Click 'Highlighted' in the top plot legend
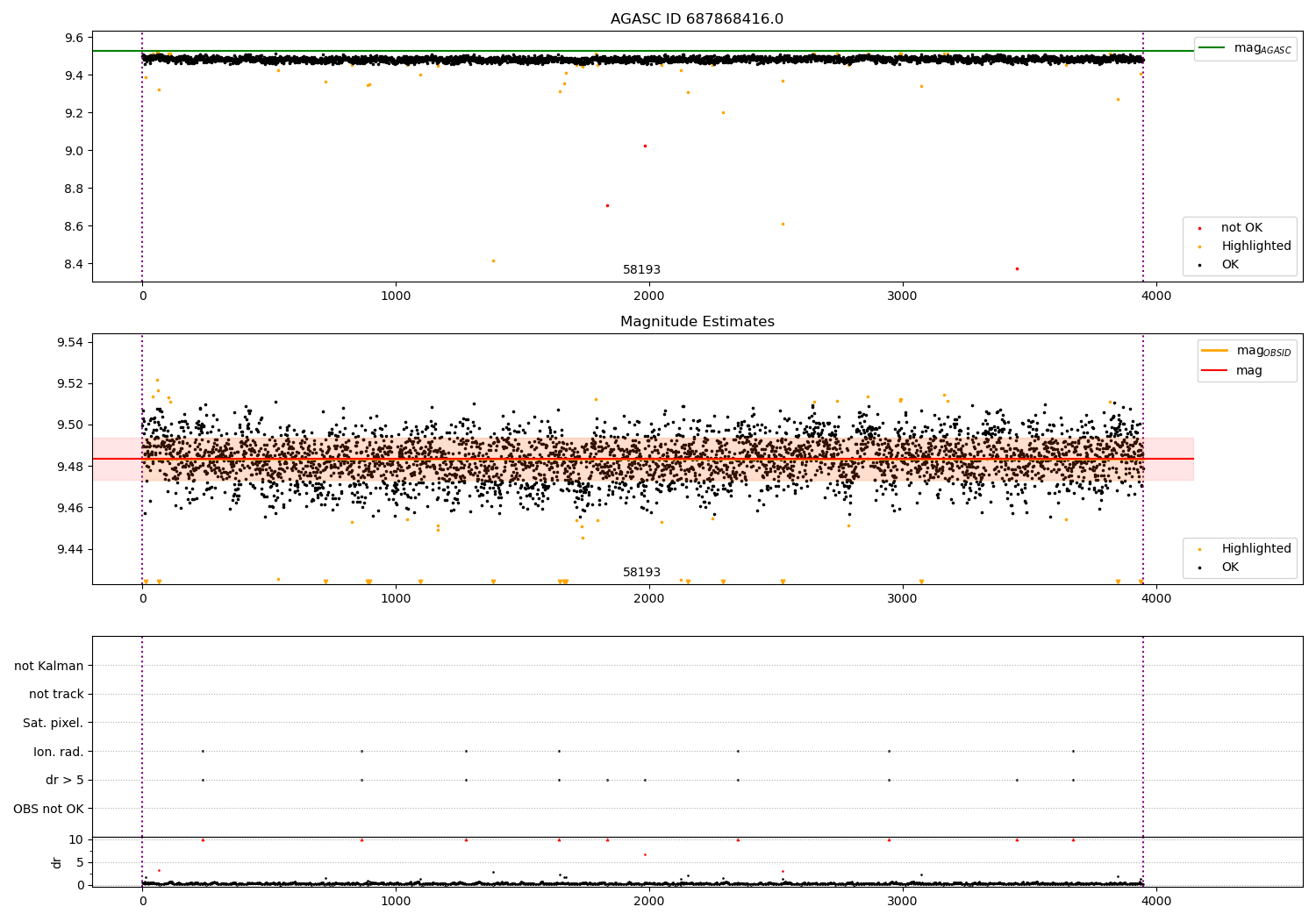 click(x=1256, y=246)
